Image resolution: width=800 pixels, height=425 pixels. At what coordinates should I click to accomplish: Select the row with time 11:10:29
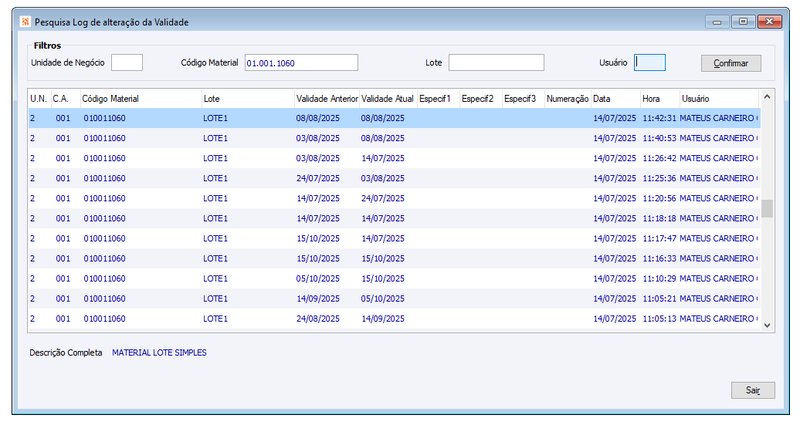click(x=394, y=279)
